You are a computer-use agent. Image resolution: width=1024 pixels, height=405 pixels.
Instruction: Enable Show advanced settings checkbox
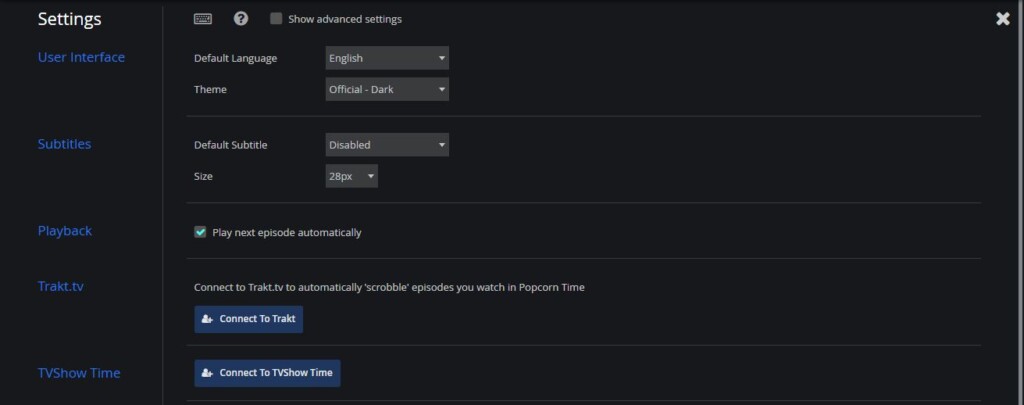tap(276, 19)
